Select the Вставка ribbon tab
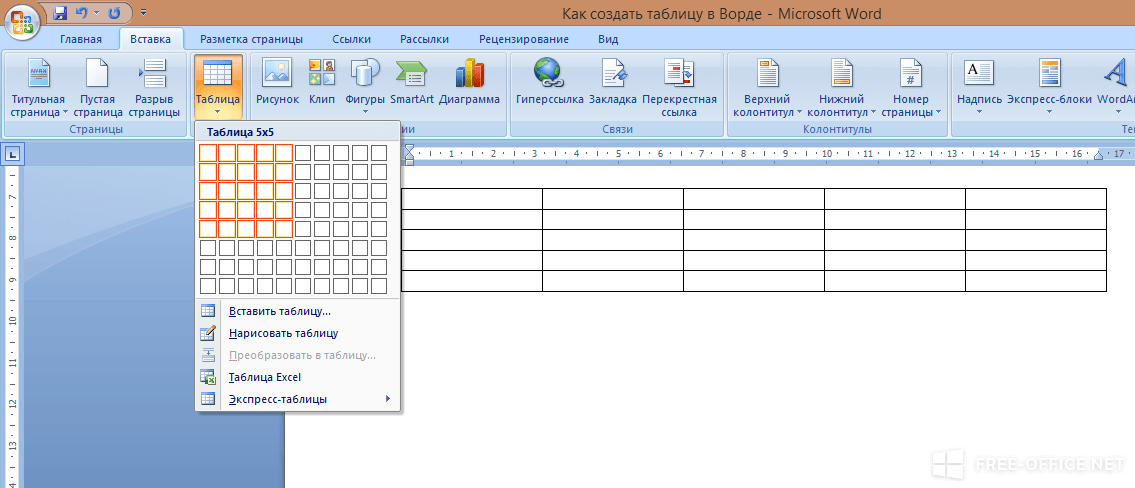This screenshot has height=488, width=1135. pos(151,39)
